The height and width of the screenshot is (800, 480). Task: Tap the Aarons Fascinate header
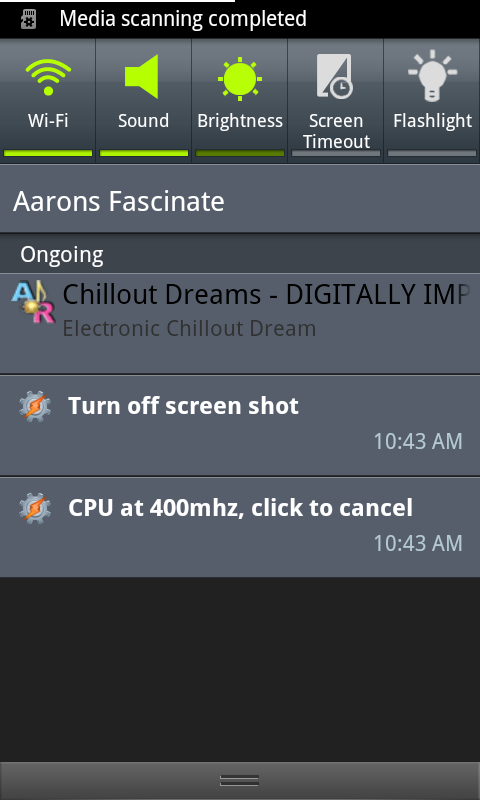tap(240, 199)
